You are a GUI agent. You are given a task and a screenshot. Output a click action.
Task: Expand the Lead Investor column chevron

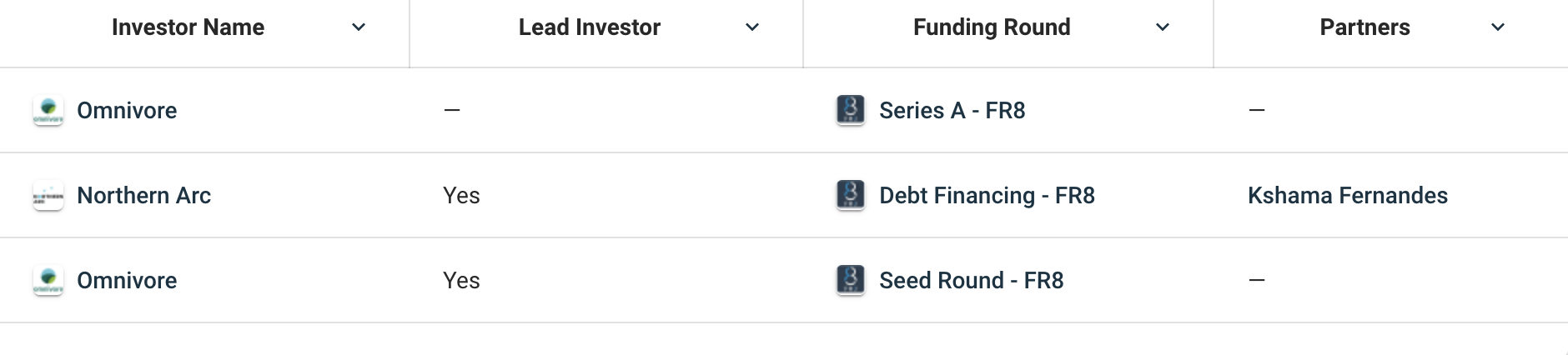752,27
